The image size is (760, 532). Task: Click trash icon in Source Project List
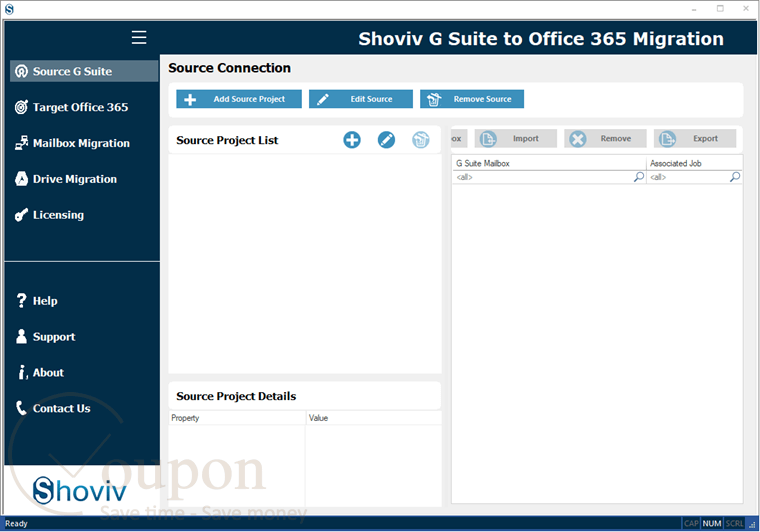pyautogui.click(x=421, y=140)
